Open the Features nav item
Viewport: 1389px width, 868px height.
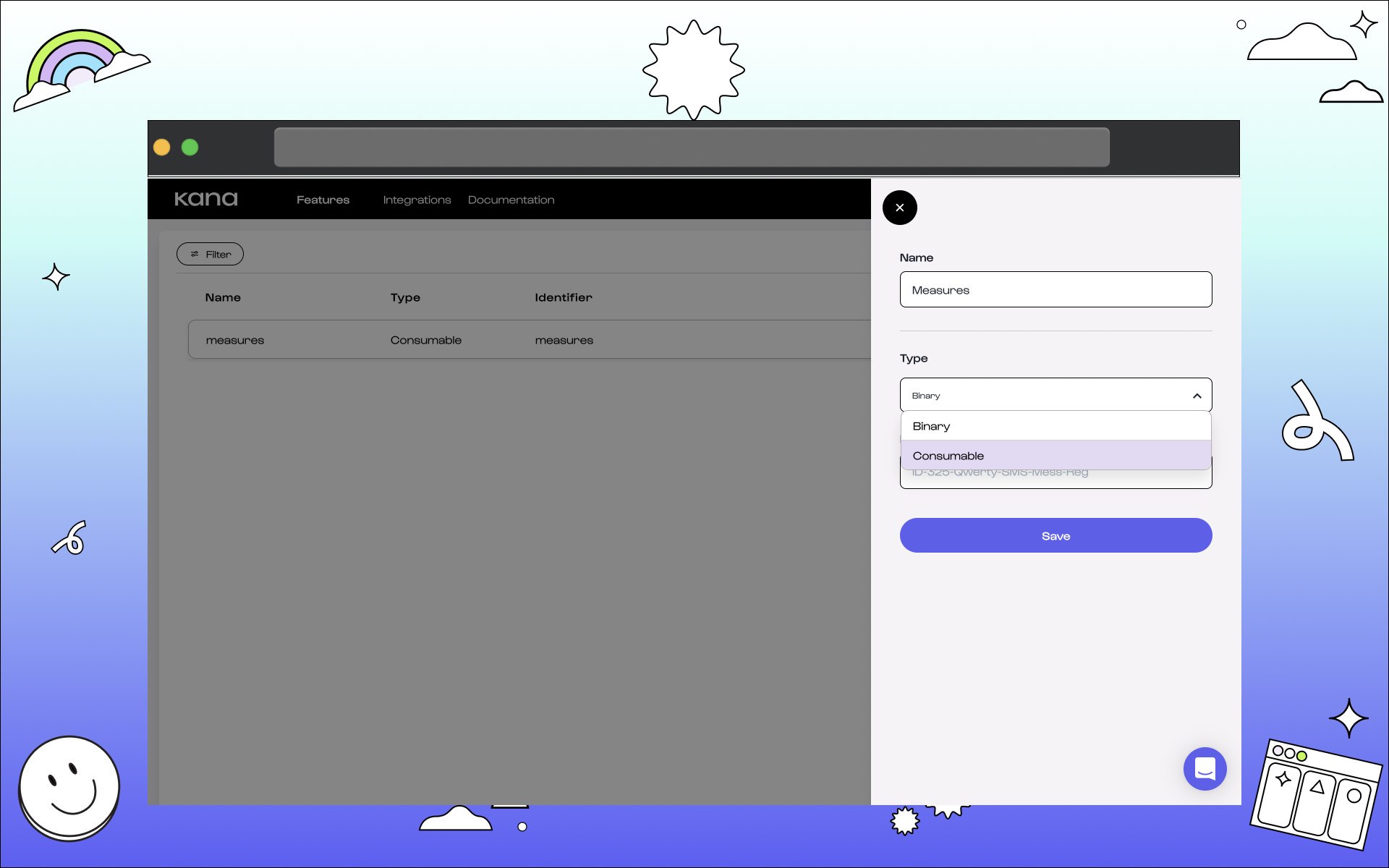click(x=323, y=200)
